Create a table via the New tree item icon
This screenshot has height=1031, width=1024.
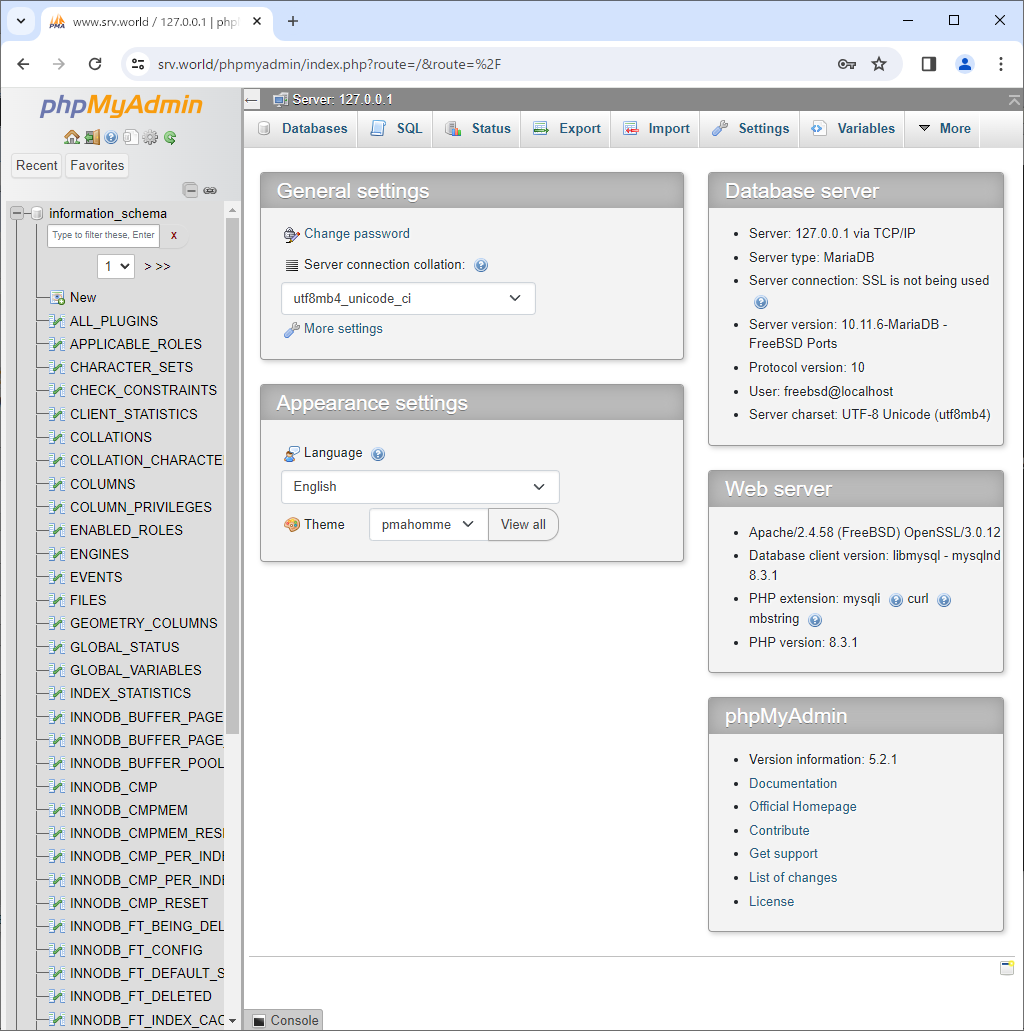point(55,297)
